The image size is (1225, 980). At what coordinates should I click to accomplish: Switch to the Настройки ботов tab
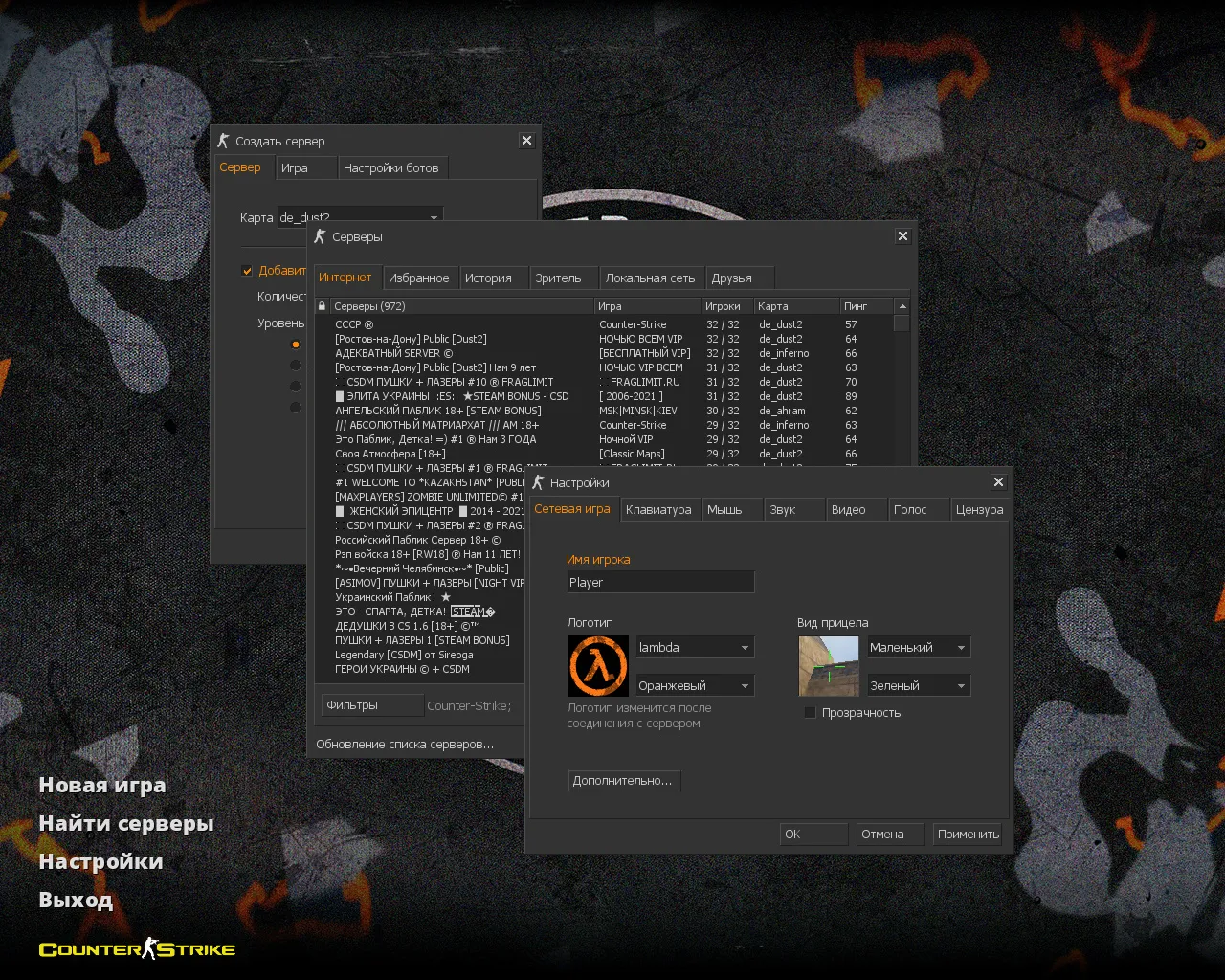click(x=392, y=167)
